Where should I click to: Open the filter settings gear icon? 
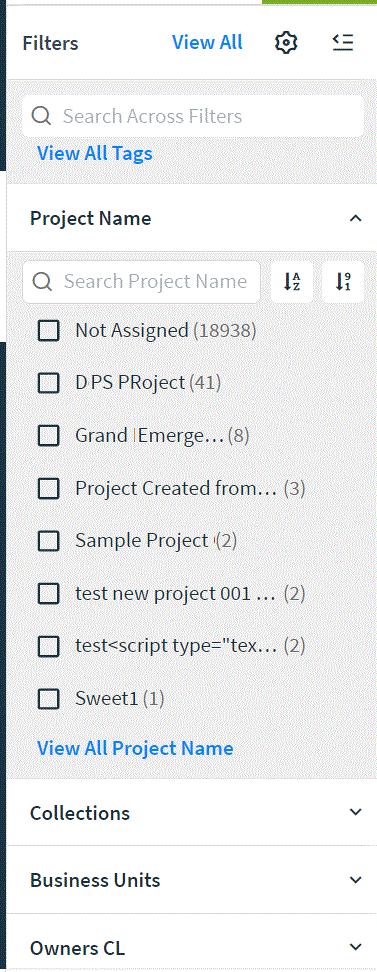[x=286, y=43]
